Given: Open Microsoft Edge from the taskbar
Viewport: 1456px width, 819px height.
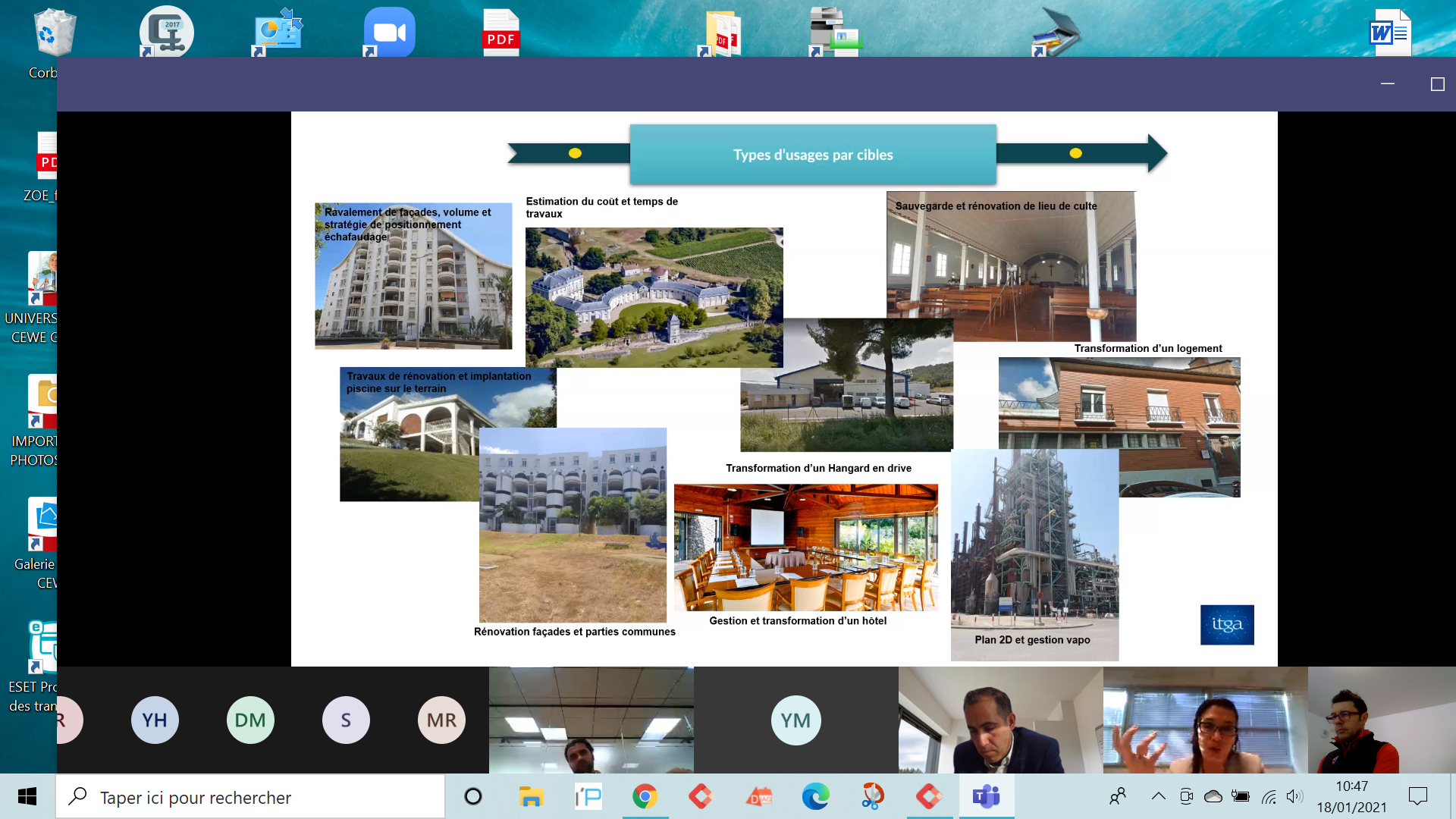Looking at the screenshot, I should click(815, 796).
